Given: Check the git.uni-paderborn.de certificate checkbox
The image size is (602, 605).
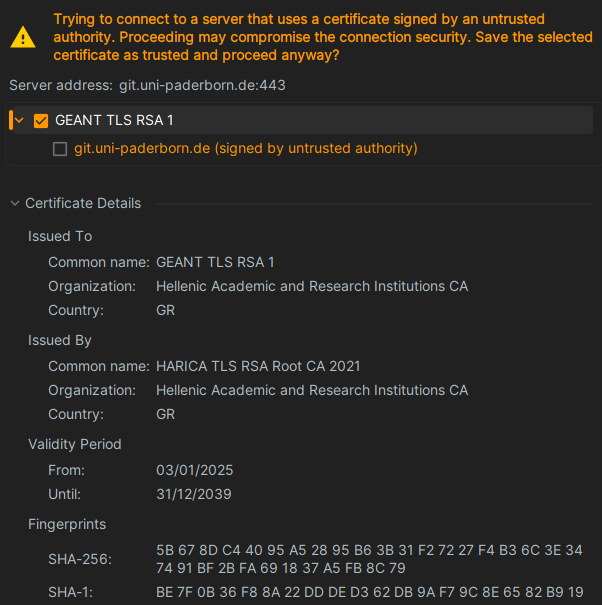Looking at the screenshot, I should [x=60, y=149].
